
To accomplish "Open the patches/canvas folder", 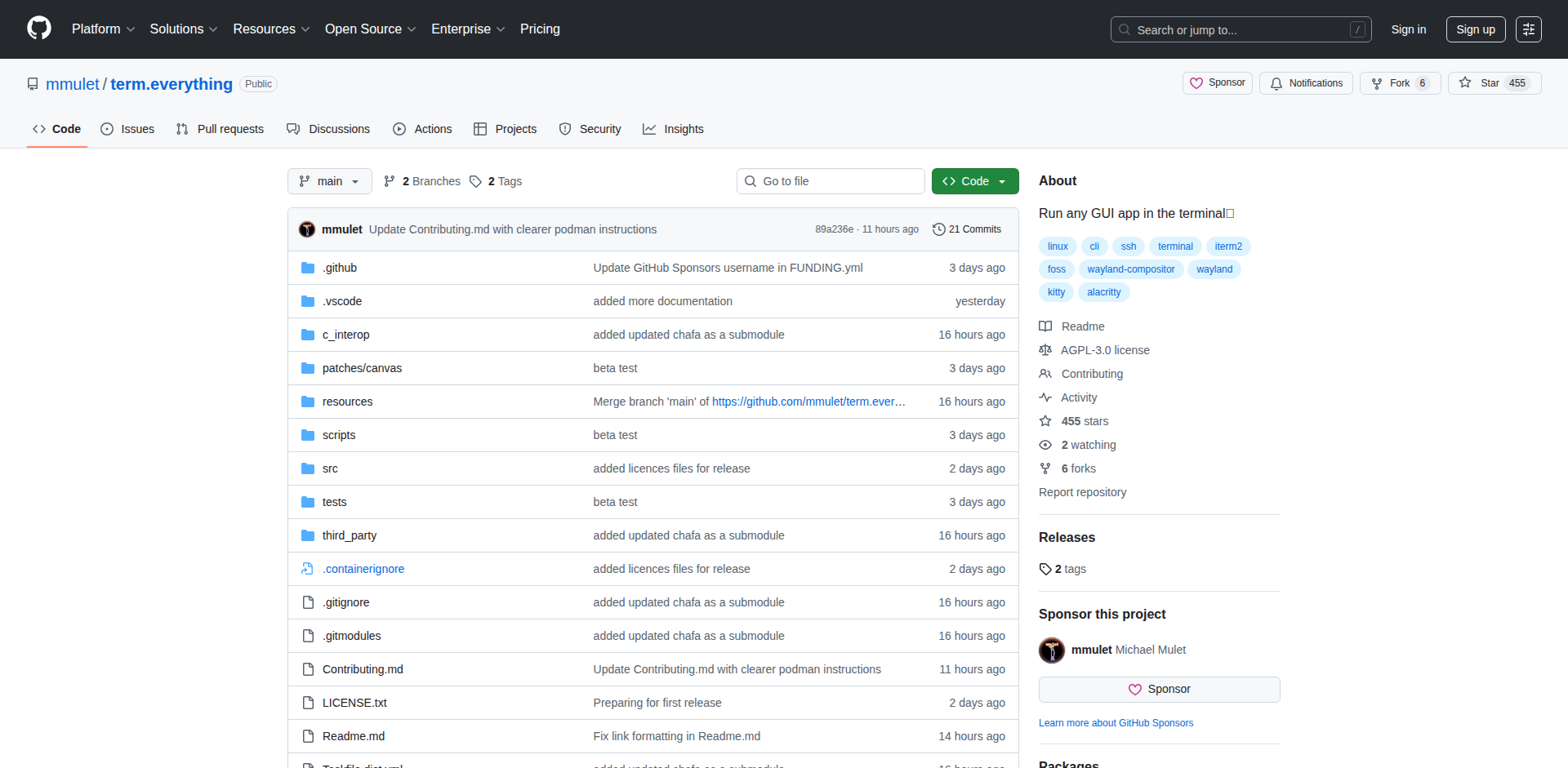I will pyautogui.click(x=362, y=368).
